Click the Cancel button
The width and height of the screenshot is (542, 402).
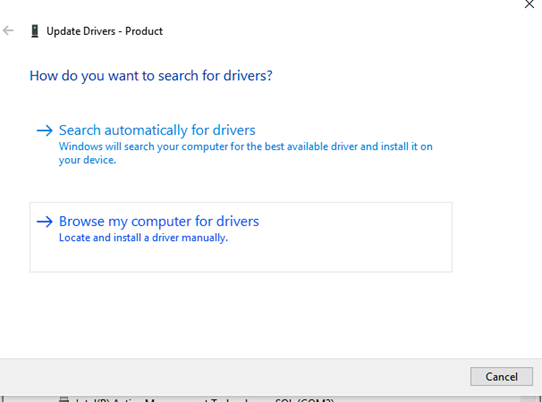(501, 376)
